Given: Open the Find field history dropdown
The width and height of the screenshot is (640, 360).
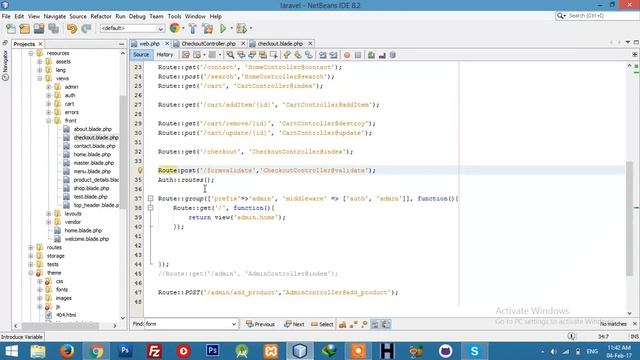Looking at the screenshot, I should (234, 324).
